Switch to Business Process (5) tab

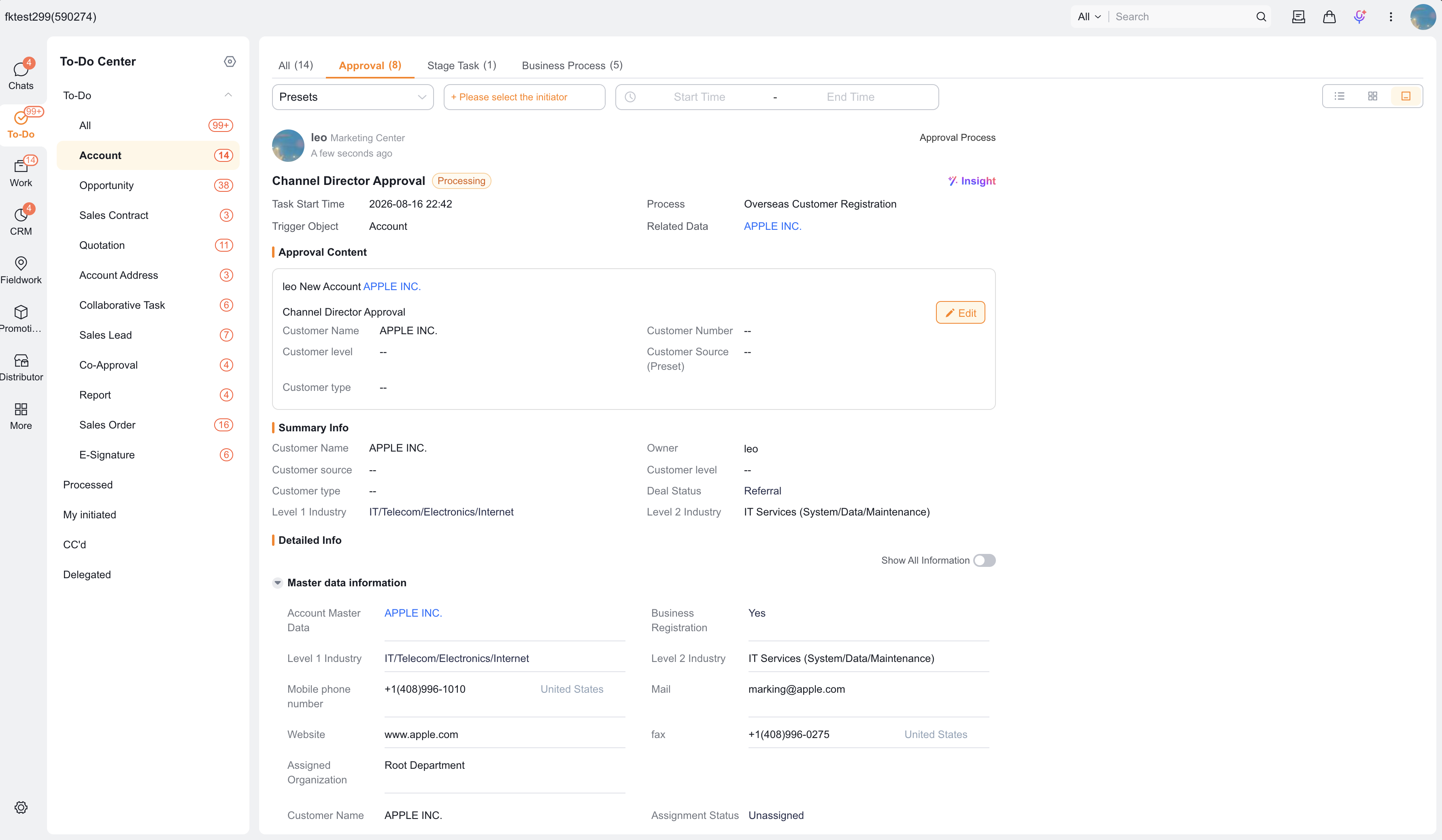pos(572,65)
